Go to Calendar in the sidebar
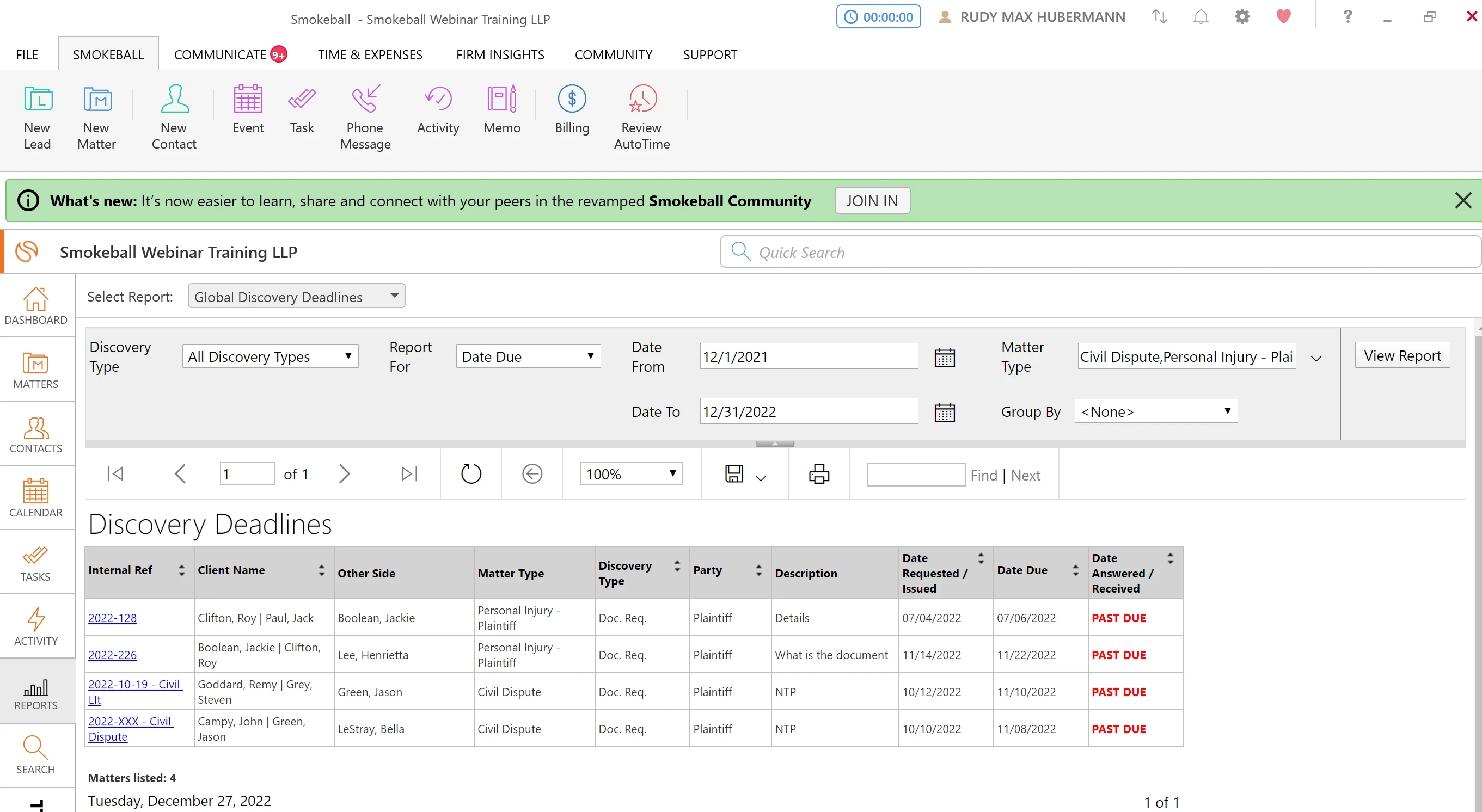 [36, 497]
